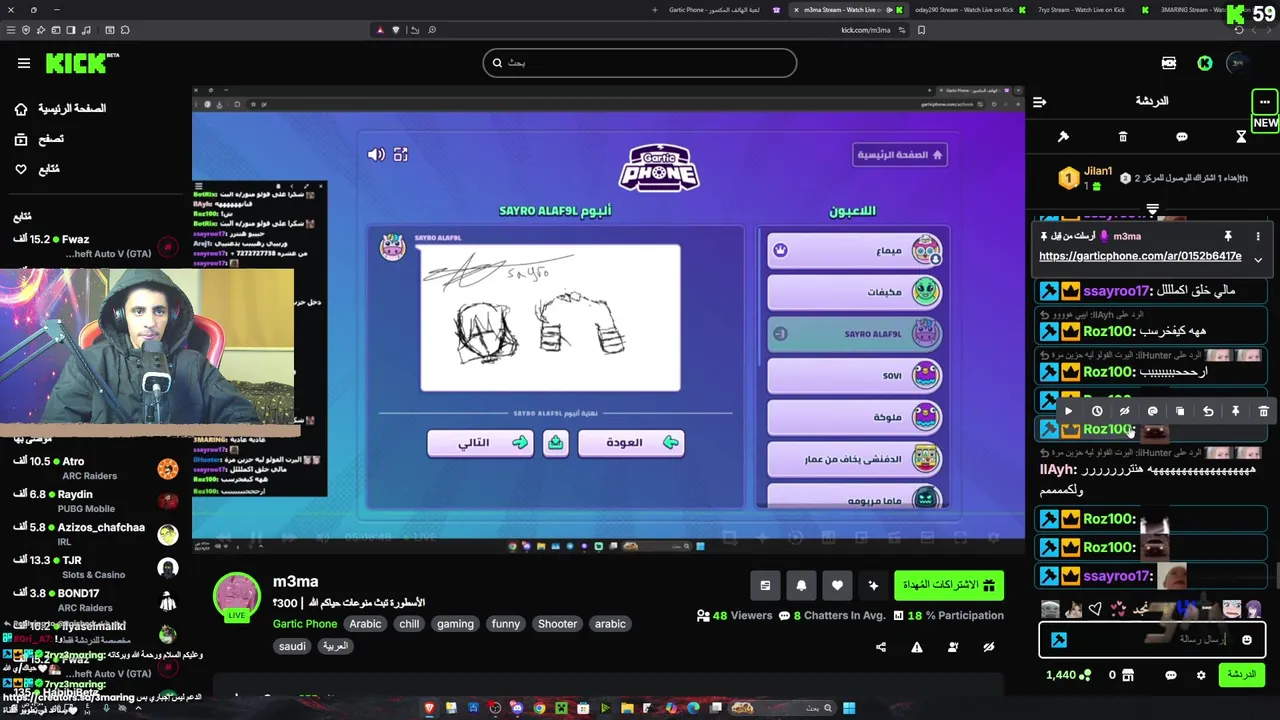1280x720 pixels.
Task: Open Raydin channel in sidebar
Action: point(95,501)
